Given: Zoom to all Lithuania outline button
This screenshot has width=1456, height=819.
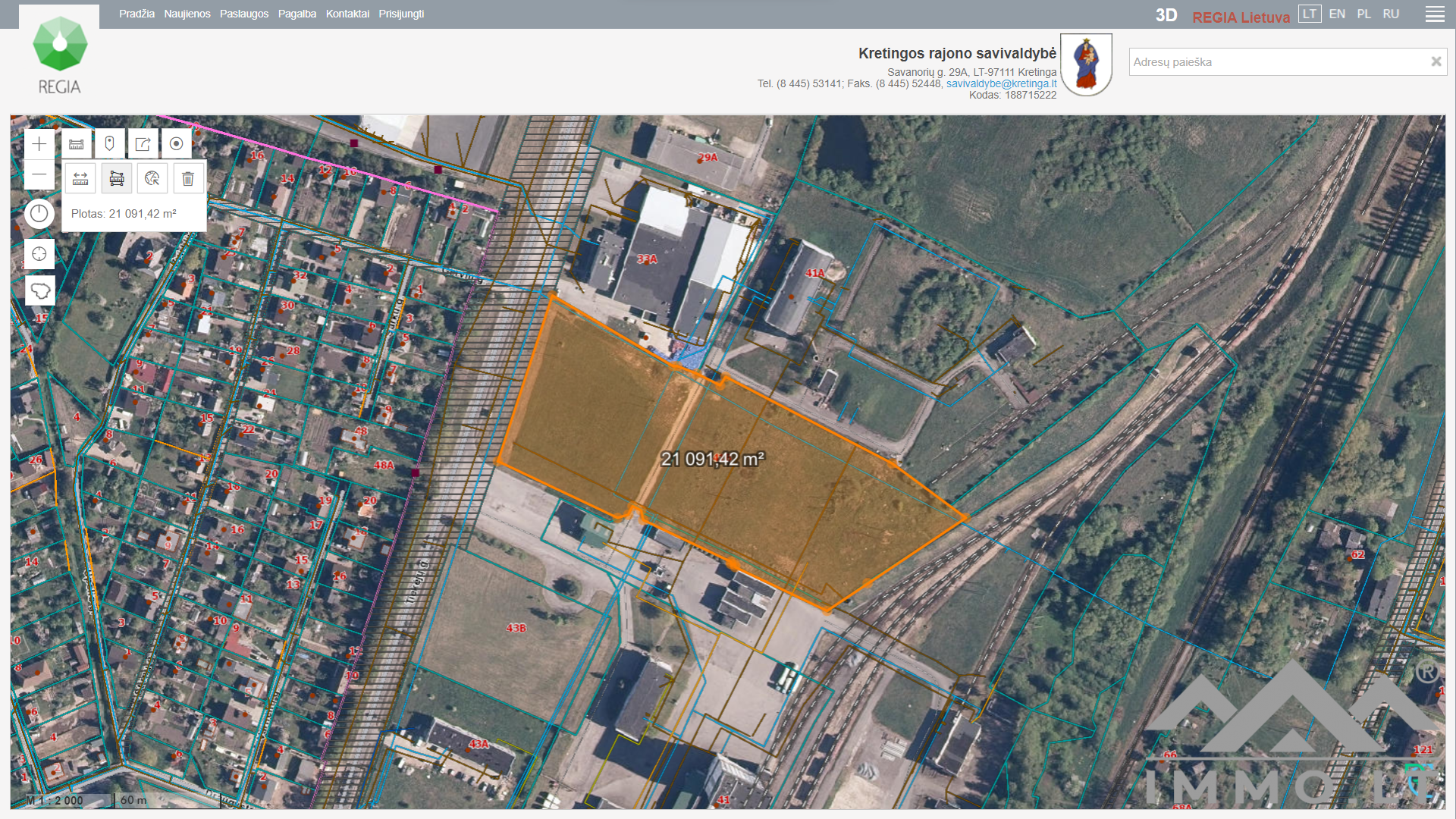Looking at the screenshot, I should [x=39, y=291].
